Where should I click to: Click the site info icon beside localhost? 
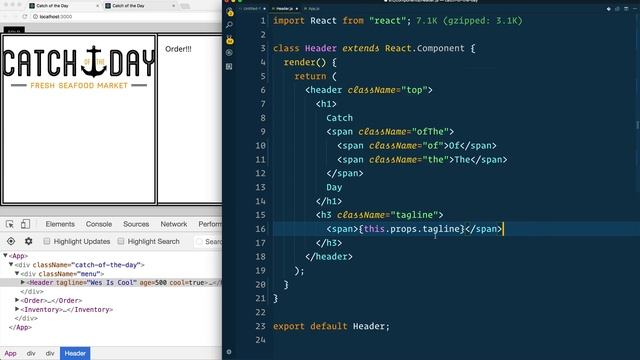coord(35,17)
